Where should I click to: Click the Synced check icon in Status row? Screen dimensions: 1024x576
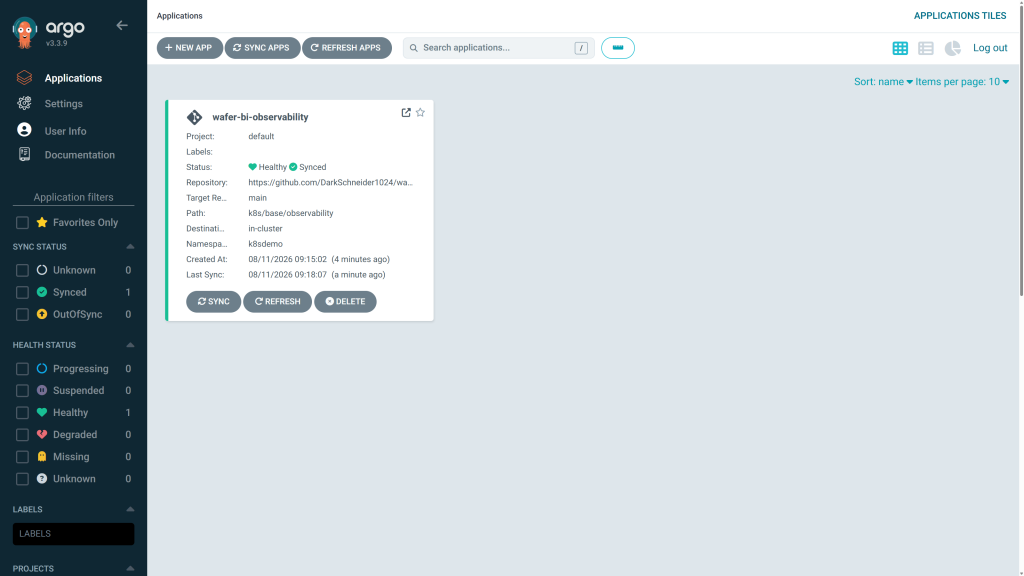tap(293, 167)
